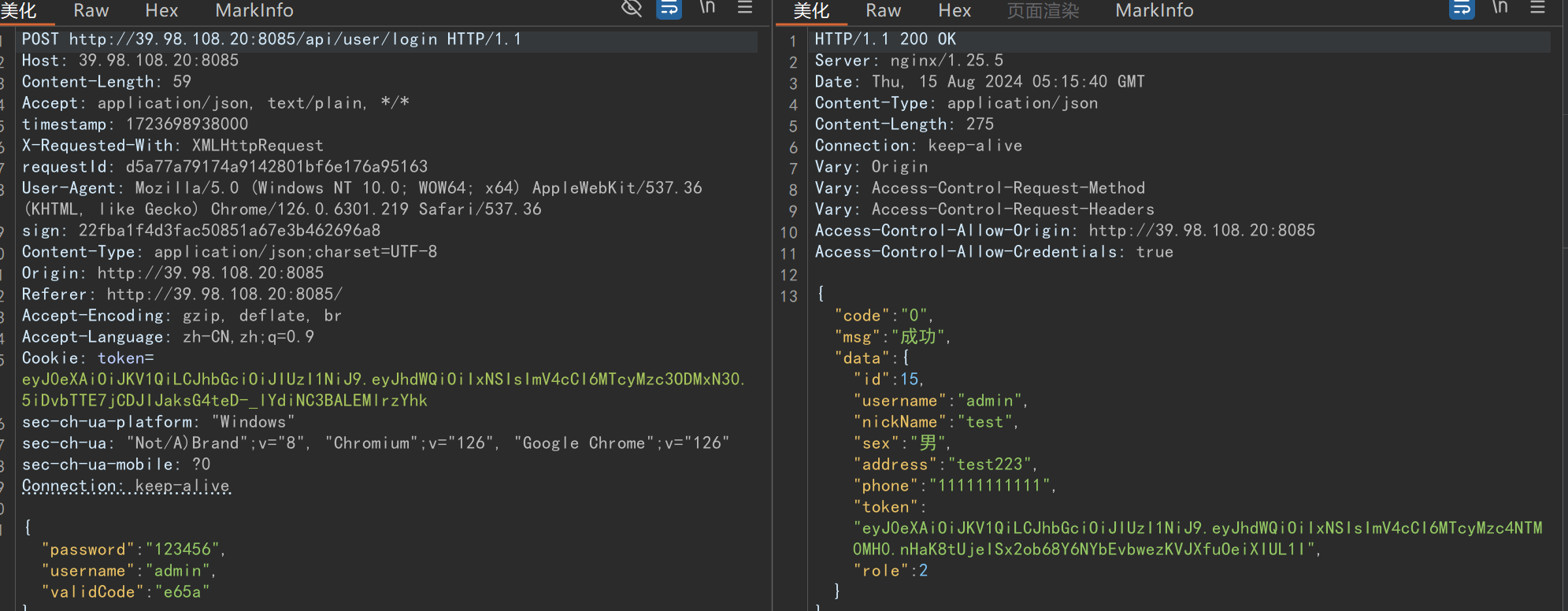The width and height of the screenshot is (1568, 611).
Task: Toggle the \n newline display in request panel
Action: coord(707,8)
